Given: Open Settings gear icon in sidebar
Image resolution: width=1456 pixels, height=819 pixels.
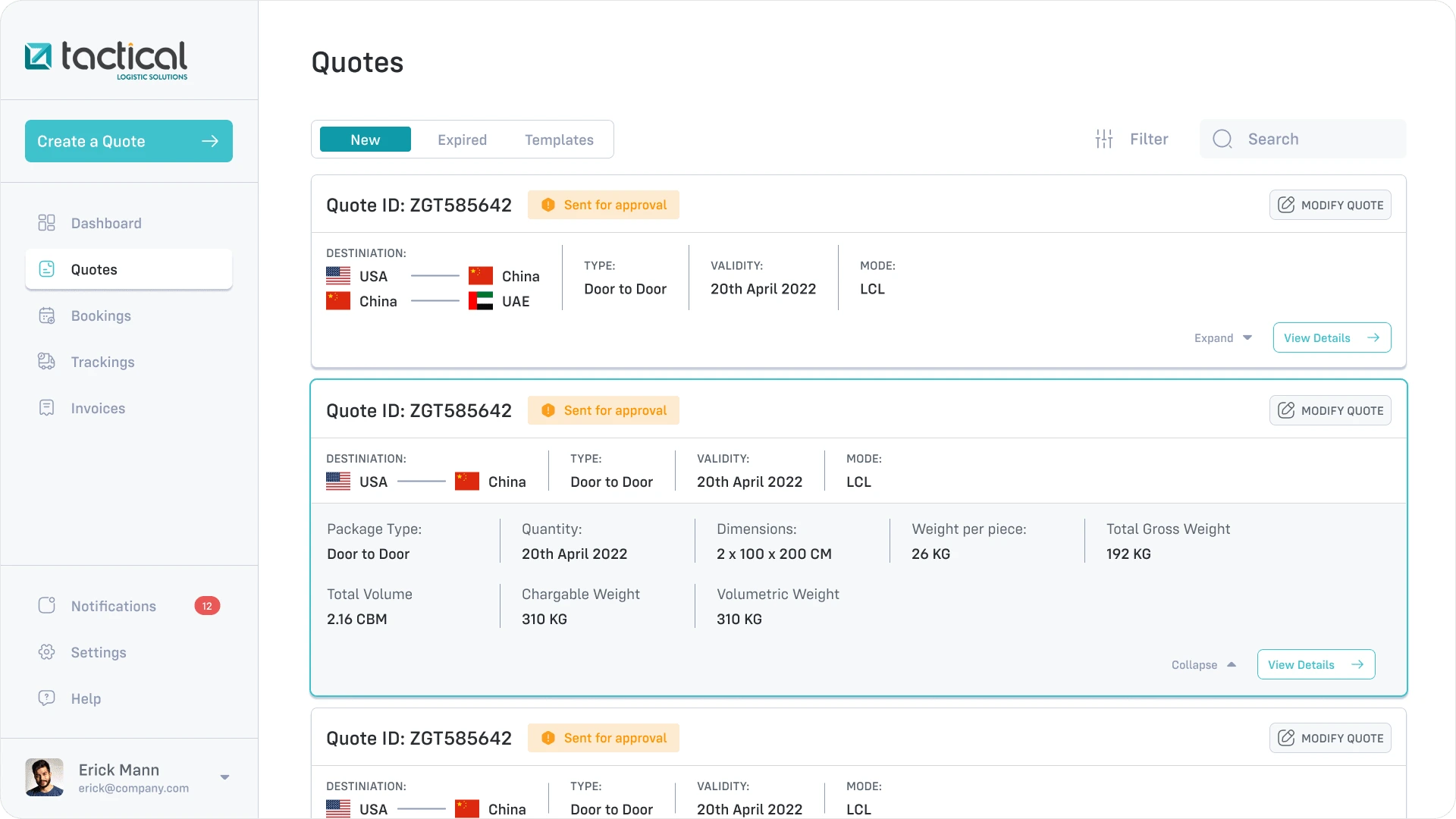Looking at the screenshot, I should [46, 652].
